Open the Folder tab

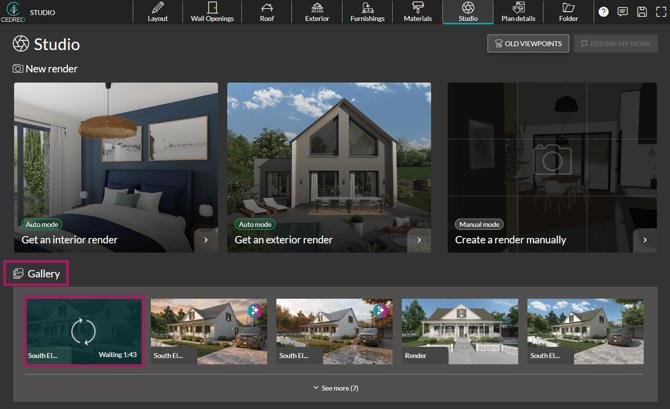(568, 12)
